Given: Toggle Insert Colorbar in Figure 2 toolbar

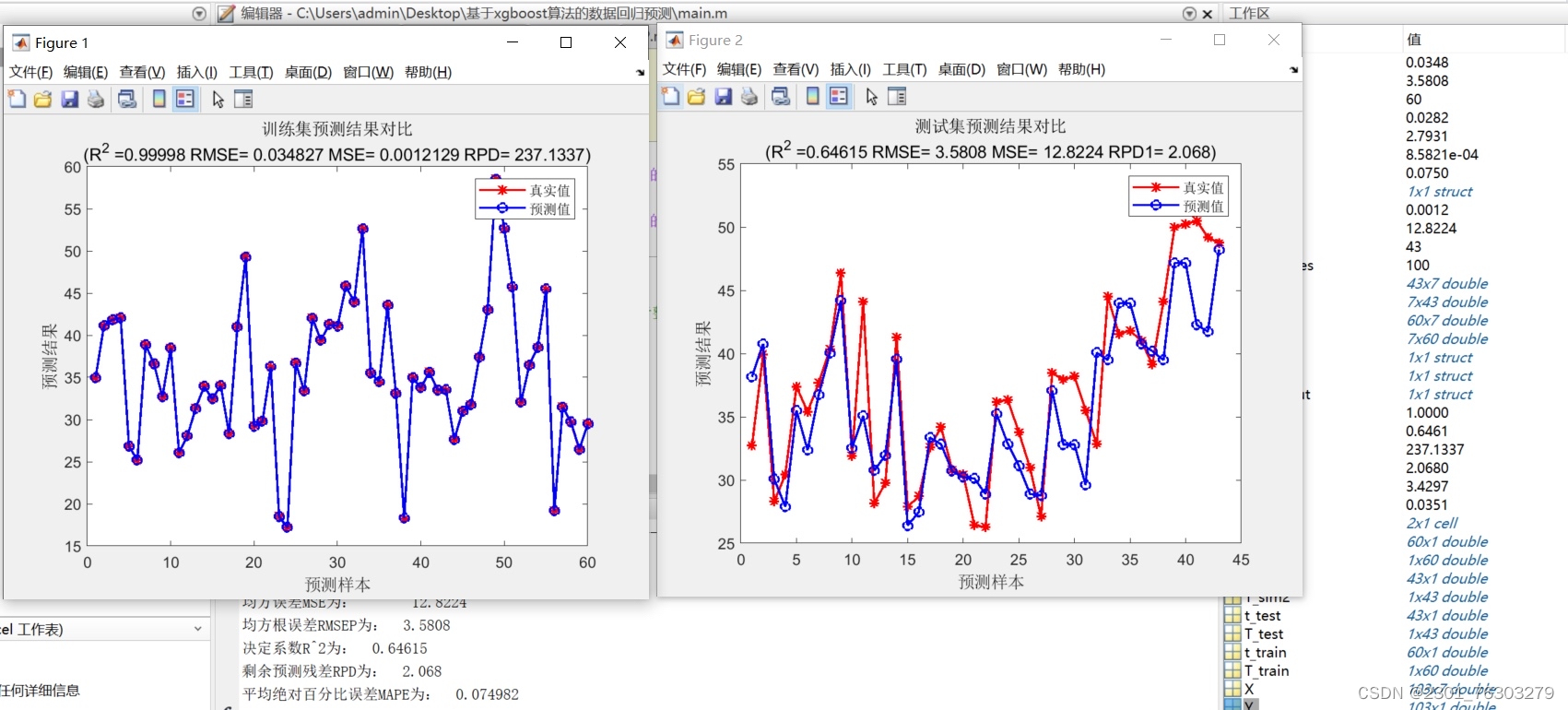Looking at the screenshot, I should 812,96.
